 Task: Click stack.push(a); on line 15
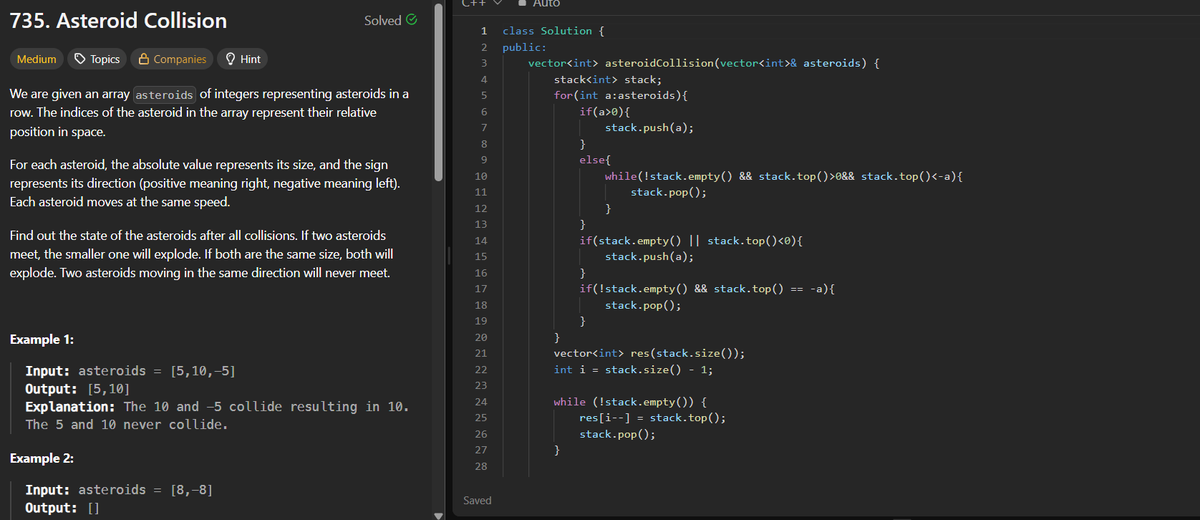(x=650, y=257)
